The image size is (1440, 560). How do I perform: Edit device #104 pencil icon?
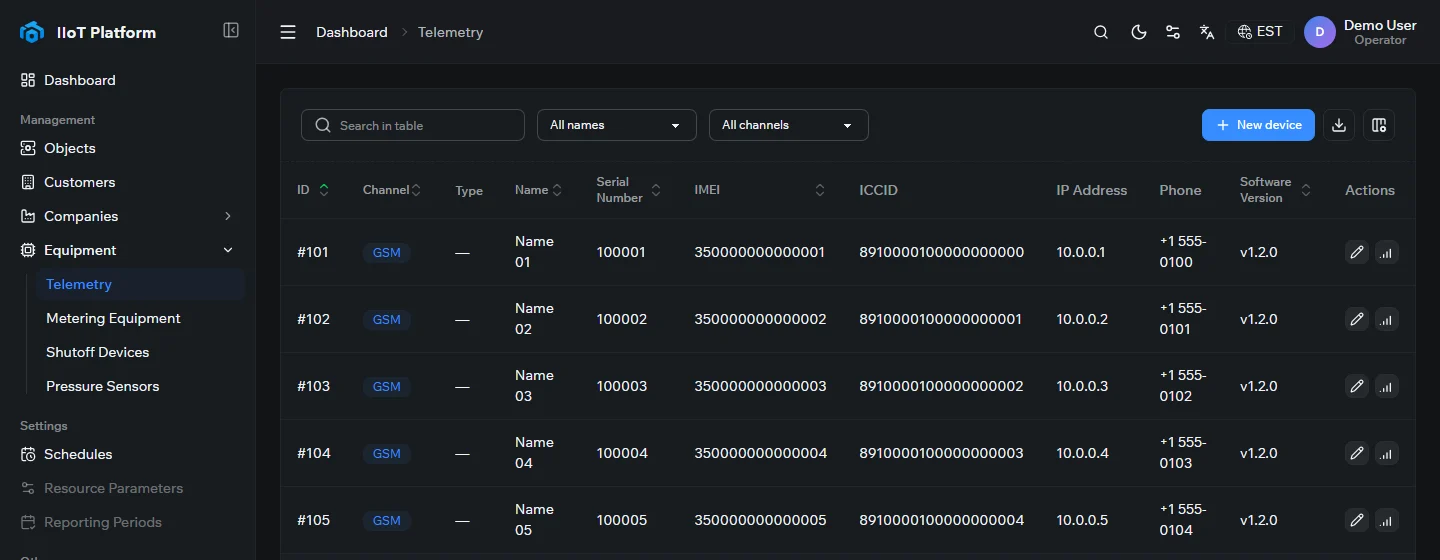(1357, 453)
